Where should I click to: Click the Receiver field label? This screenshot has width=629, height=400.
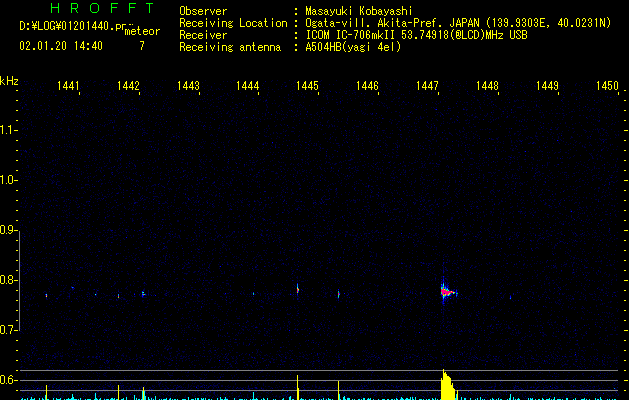point(203,35)
